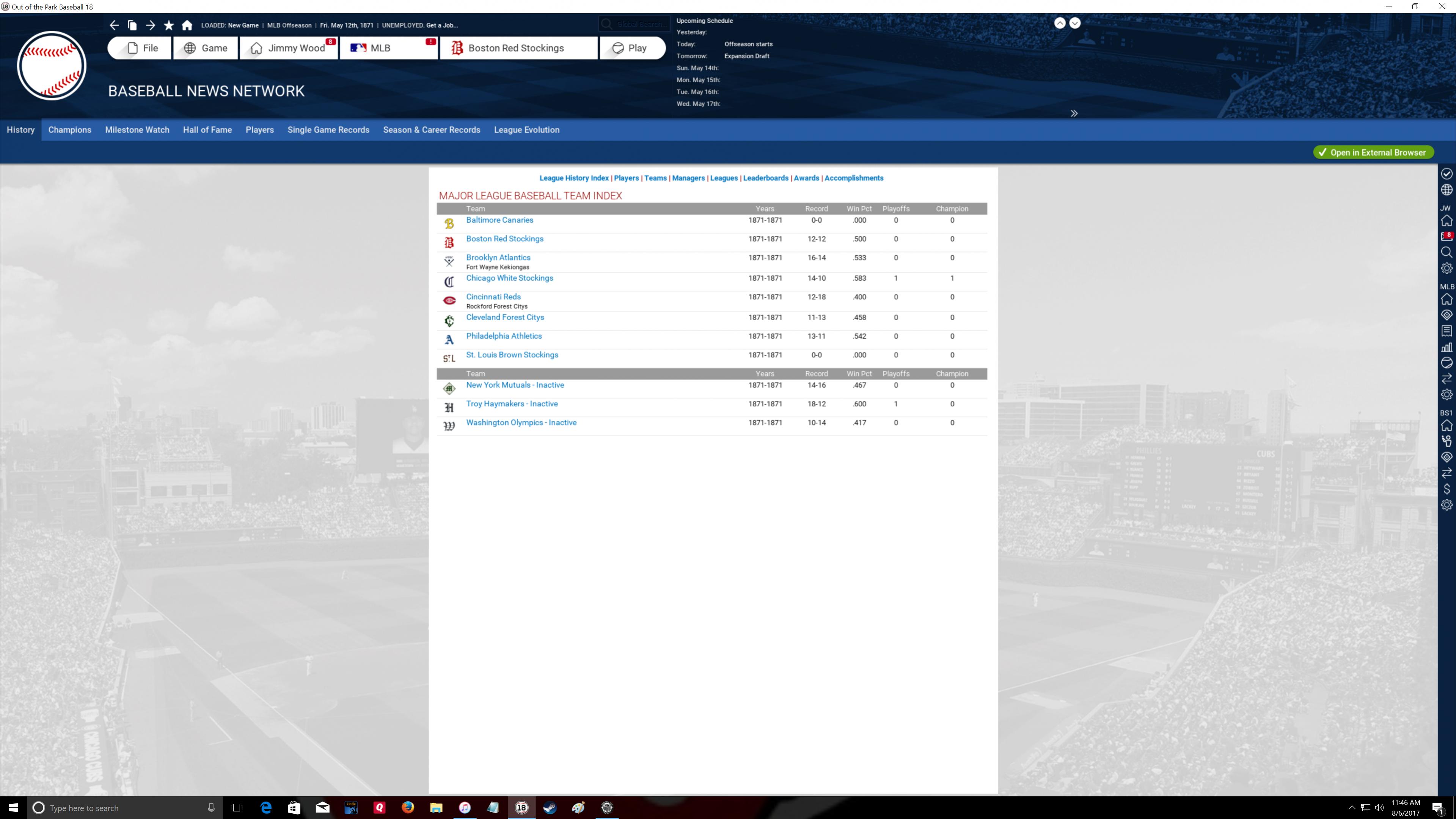
Task: Click the back arrow navigation icon
Action: (x=114, y=25)
